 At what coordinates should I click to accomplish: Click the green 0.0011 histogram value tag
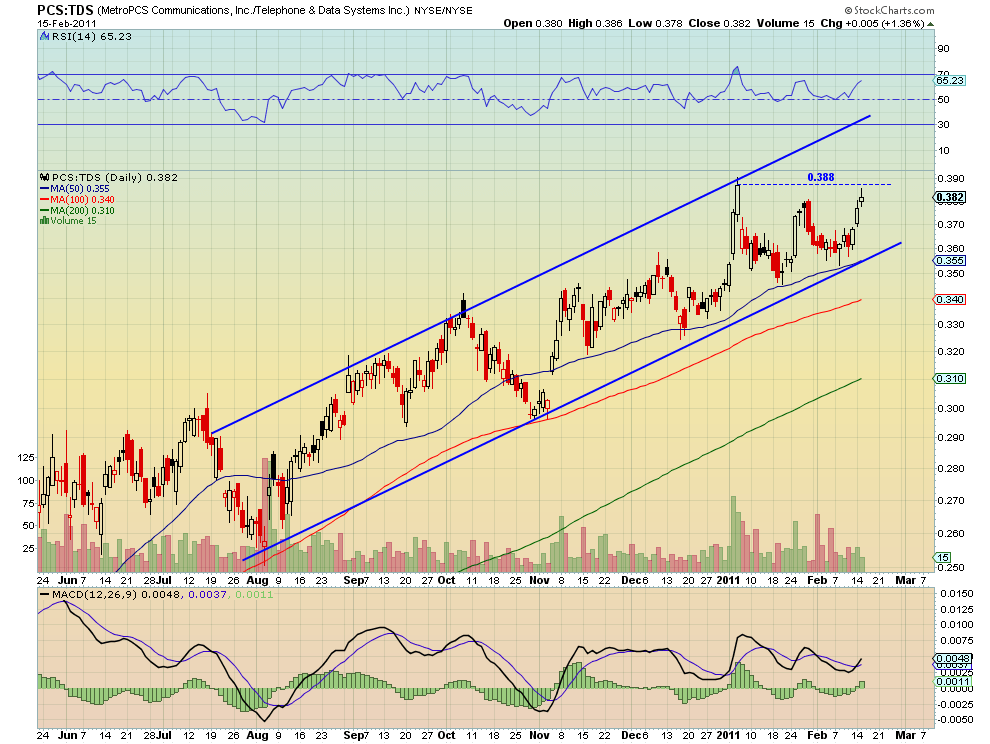click(x=953, y=681)
